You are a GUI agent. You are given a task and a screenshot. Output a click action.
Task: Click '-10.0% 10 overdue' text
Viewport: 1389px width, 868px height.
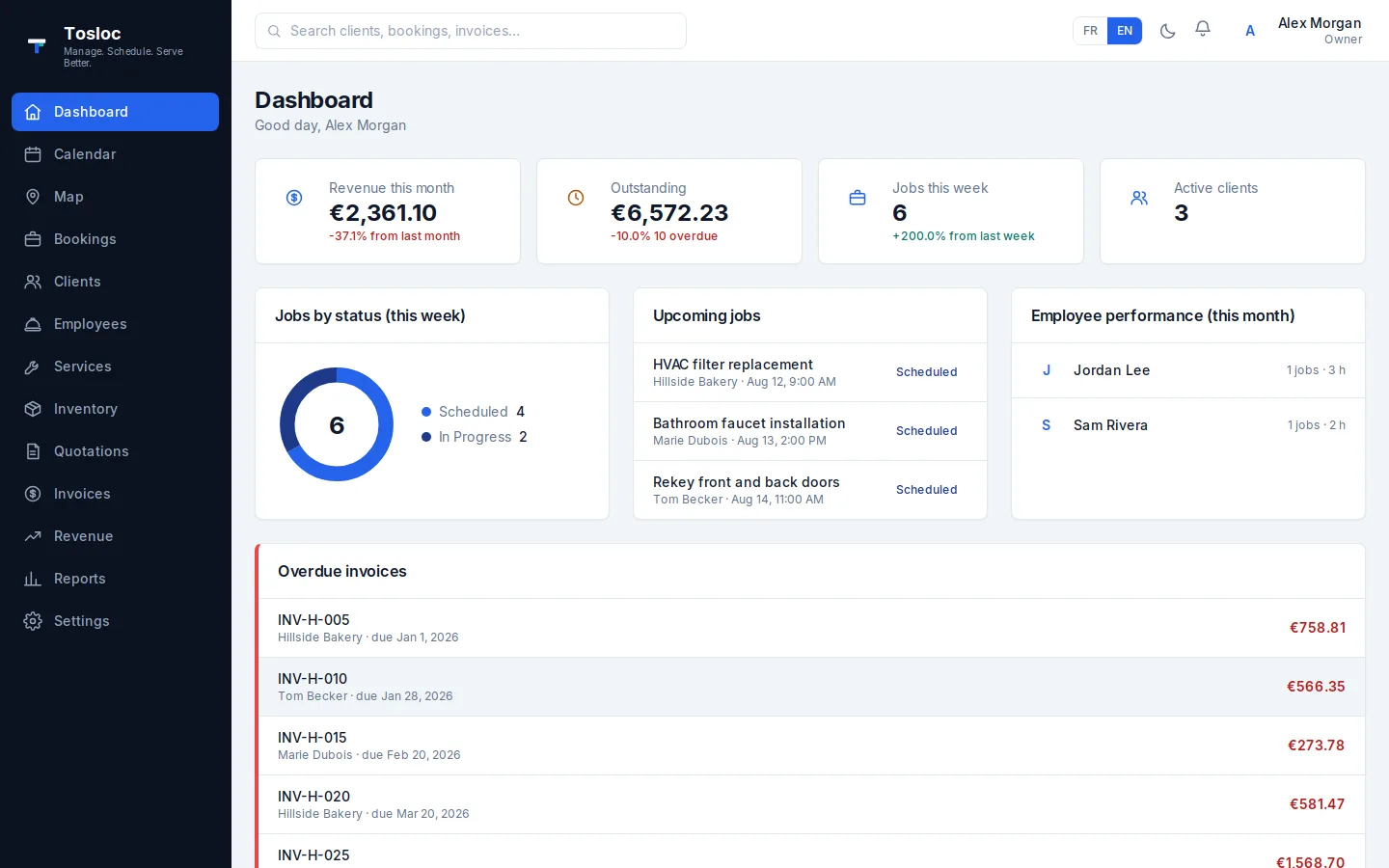click(x=665, y=236)
